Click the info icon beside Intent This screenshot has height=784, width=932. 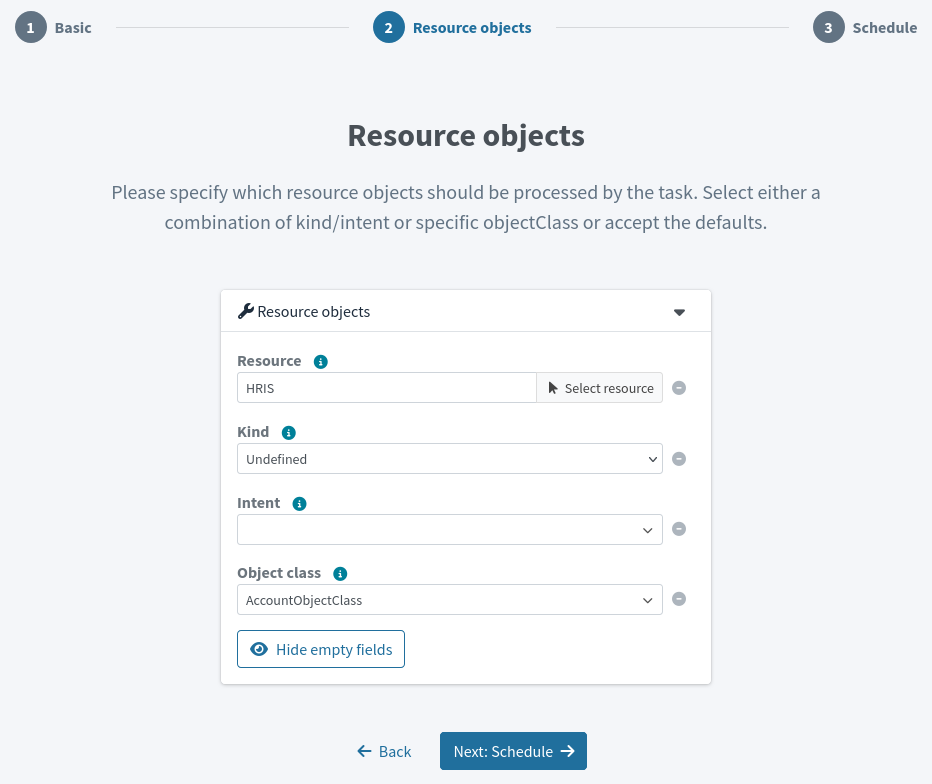point(299,503)
